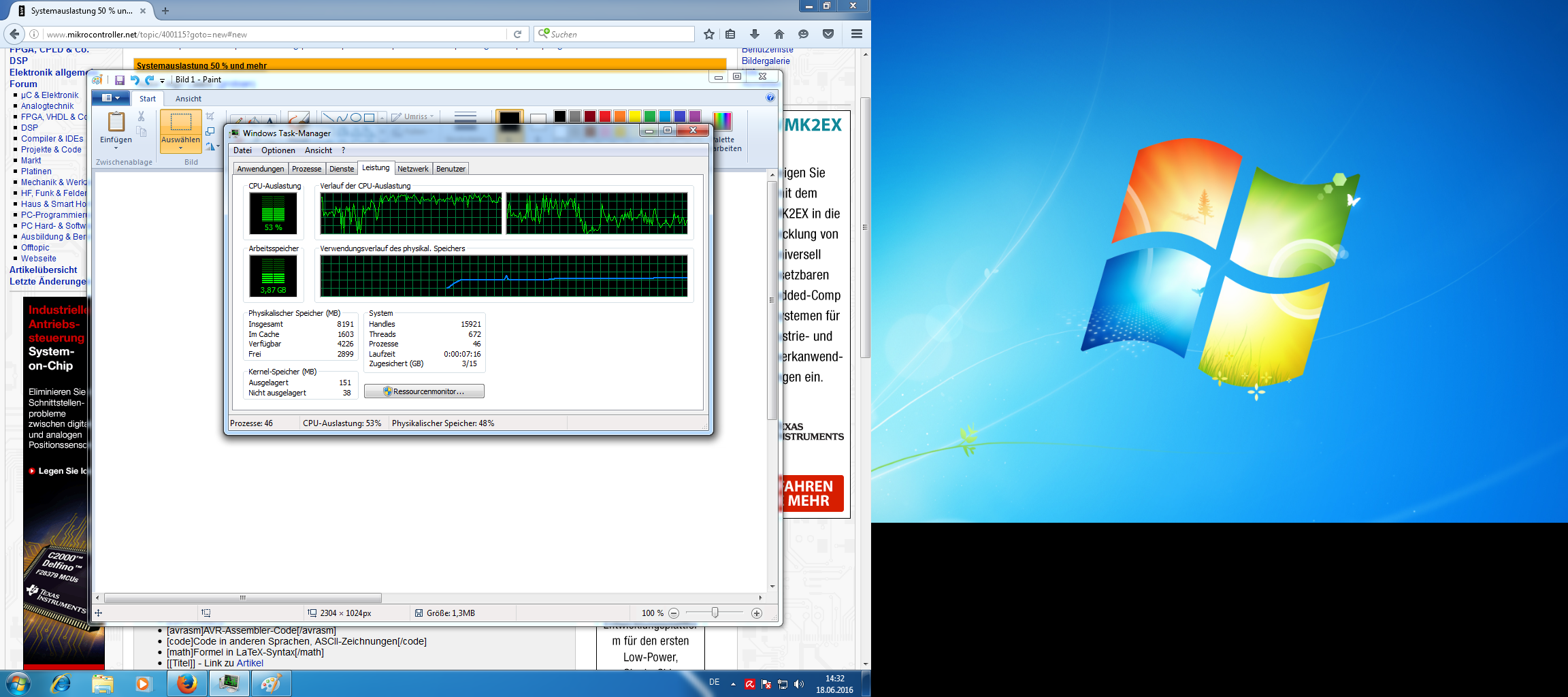
Task: Open the Datei menu in Task-Manager
Action: [242, 150]
